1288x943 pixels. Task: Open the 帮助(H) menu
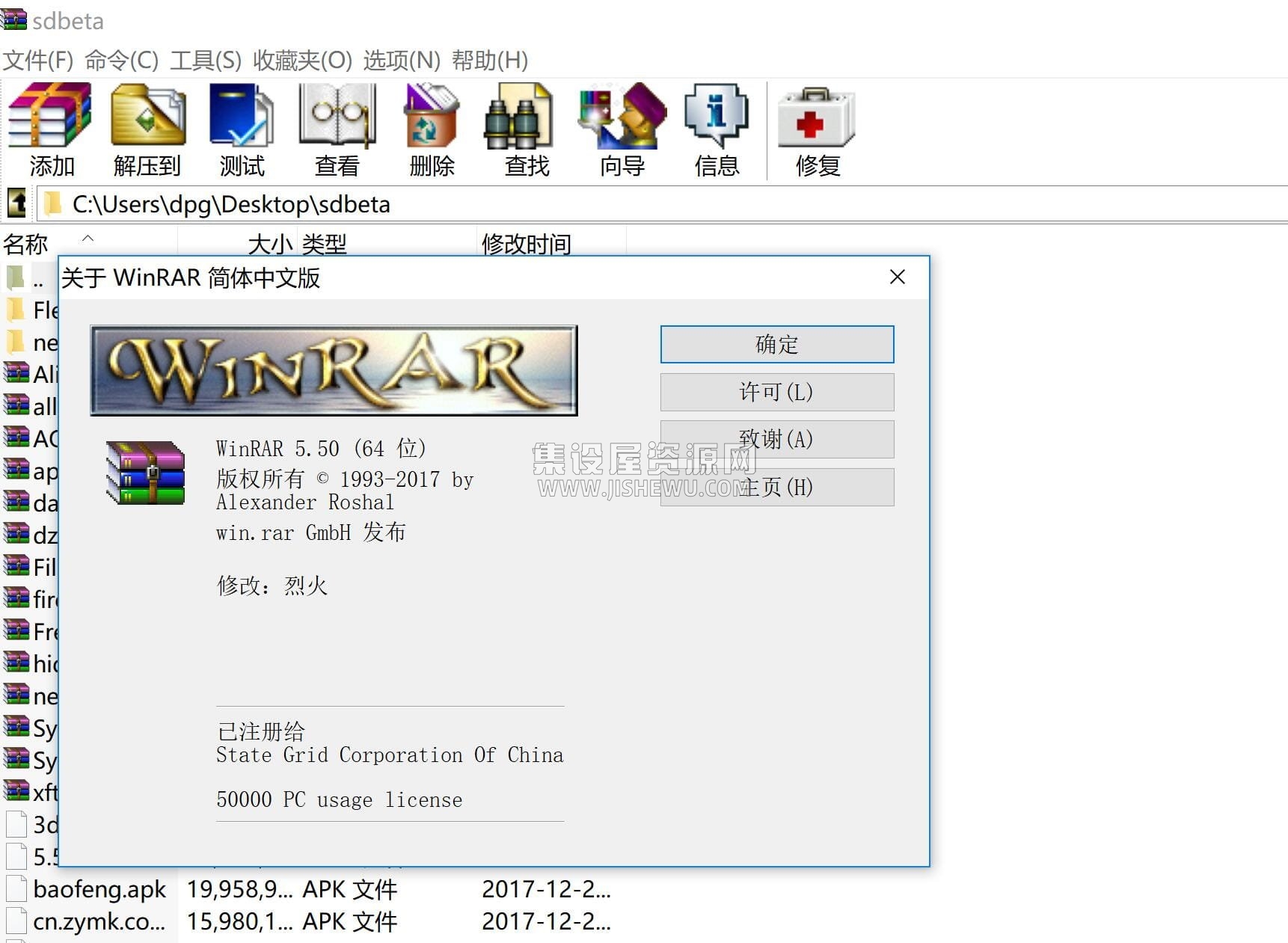491,60
